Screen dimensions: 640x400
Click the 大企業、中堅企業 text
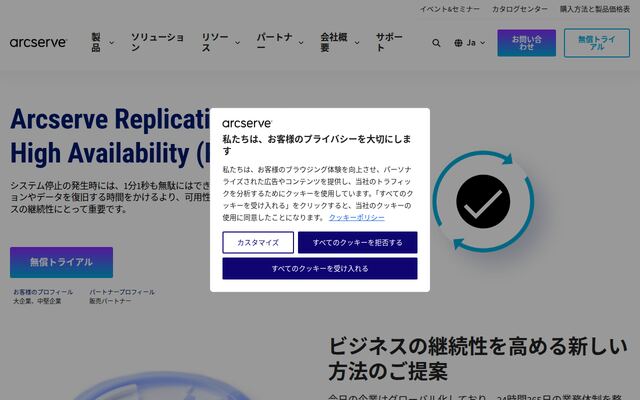click(37, 301)
